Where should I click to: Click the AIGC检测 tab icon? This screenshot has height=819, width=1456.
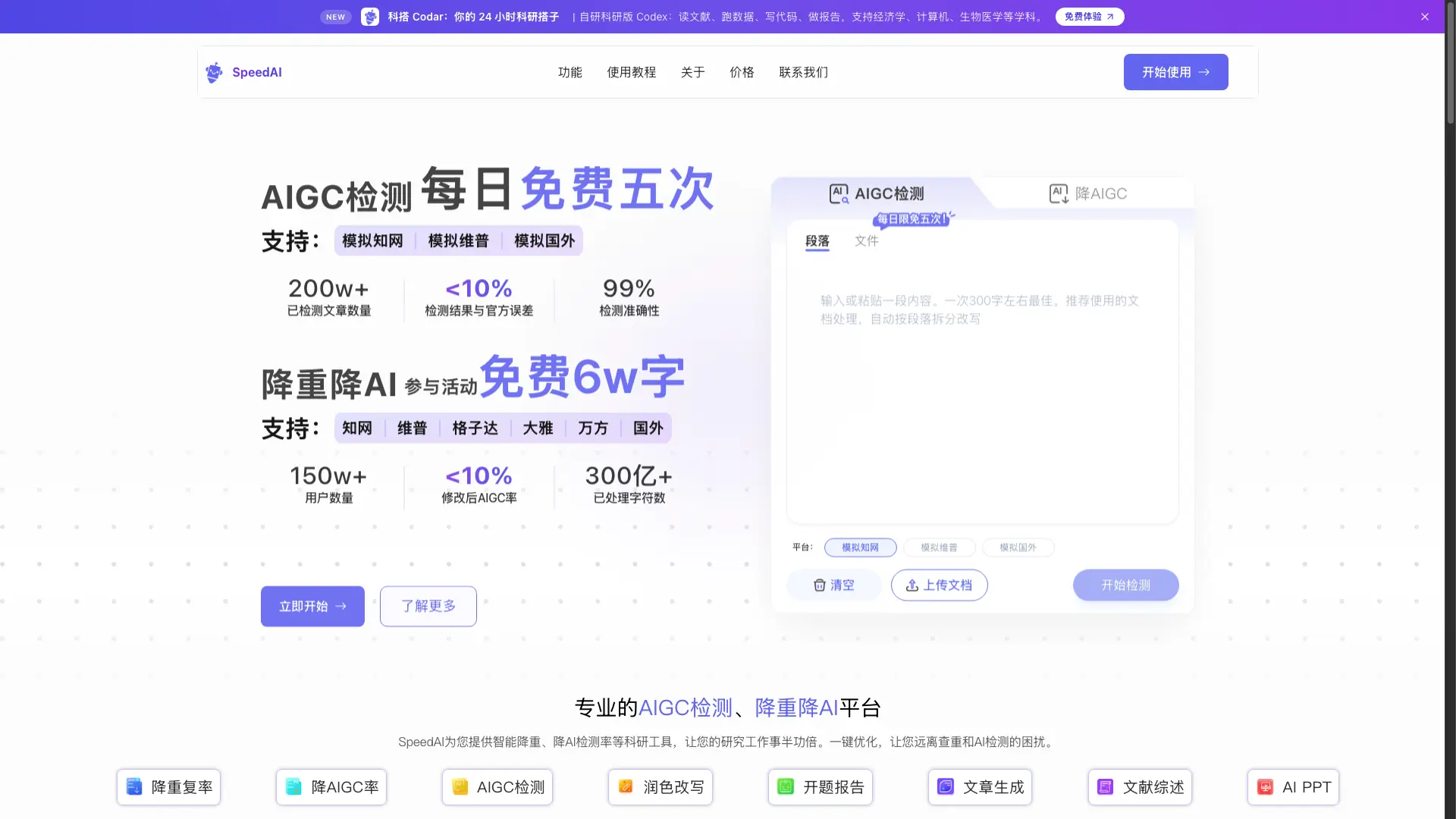coord(839,194)
